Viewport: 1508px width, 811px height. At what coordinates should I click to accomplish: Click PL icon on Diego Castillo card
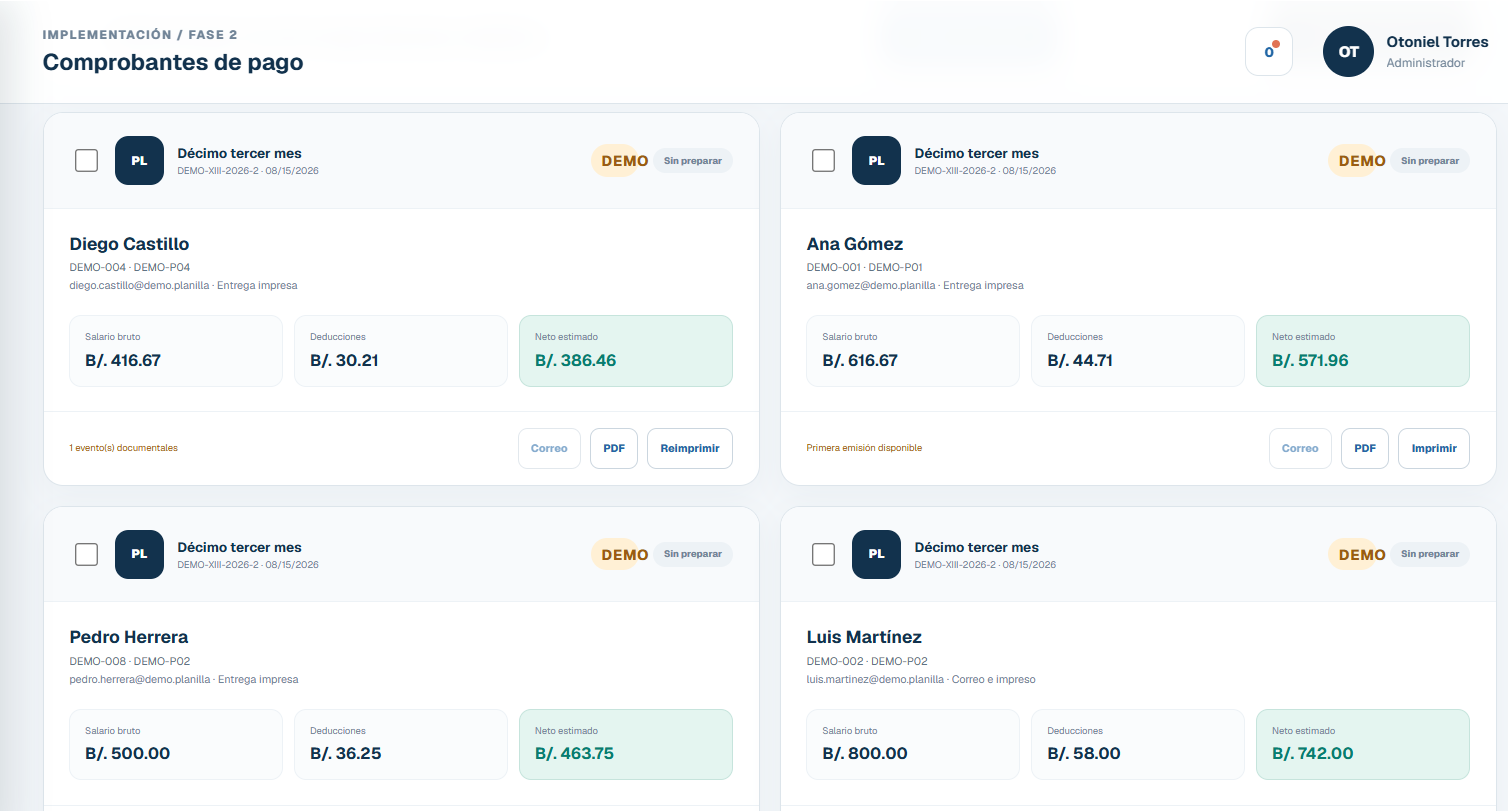click(x=139, y=160)
